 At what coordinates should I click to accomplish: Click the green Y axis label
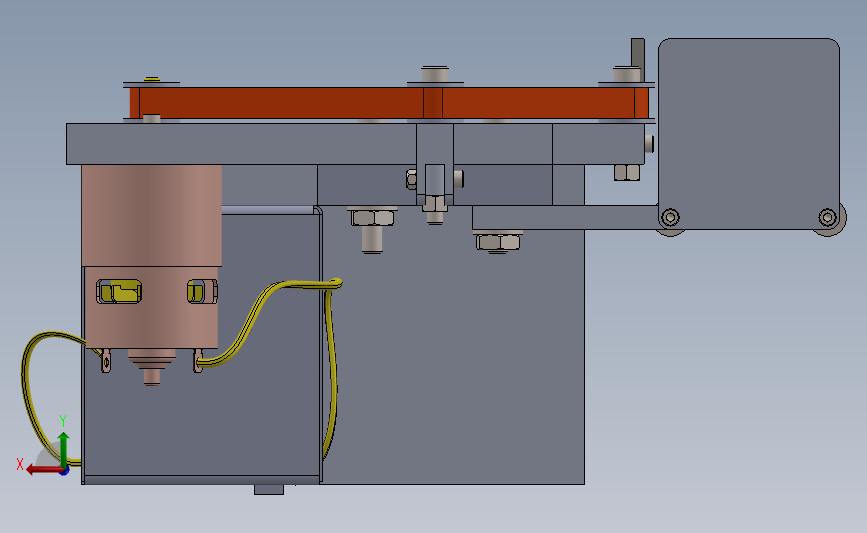click(63, 421)
